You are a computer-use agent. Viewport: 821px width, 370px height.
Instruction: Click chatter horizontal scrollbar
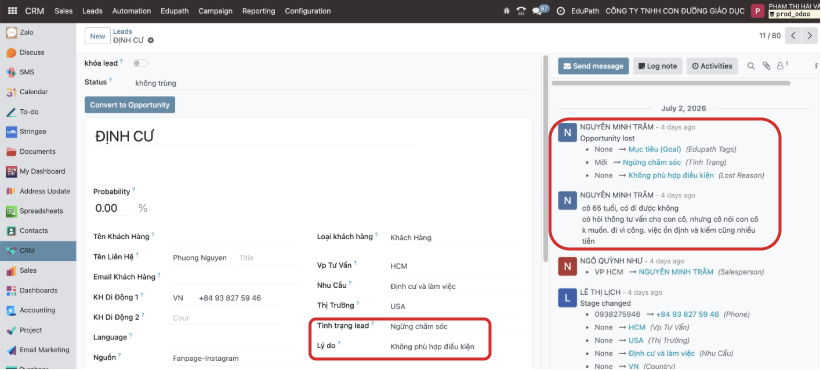click(x=671, y=83)
